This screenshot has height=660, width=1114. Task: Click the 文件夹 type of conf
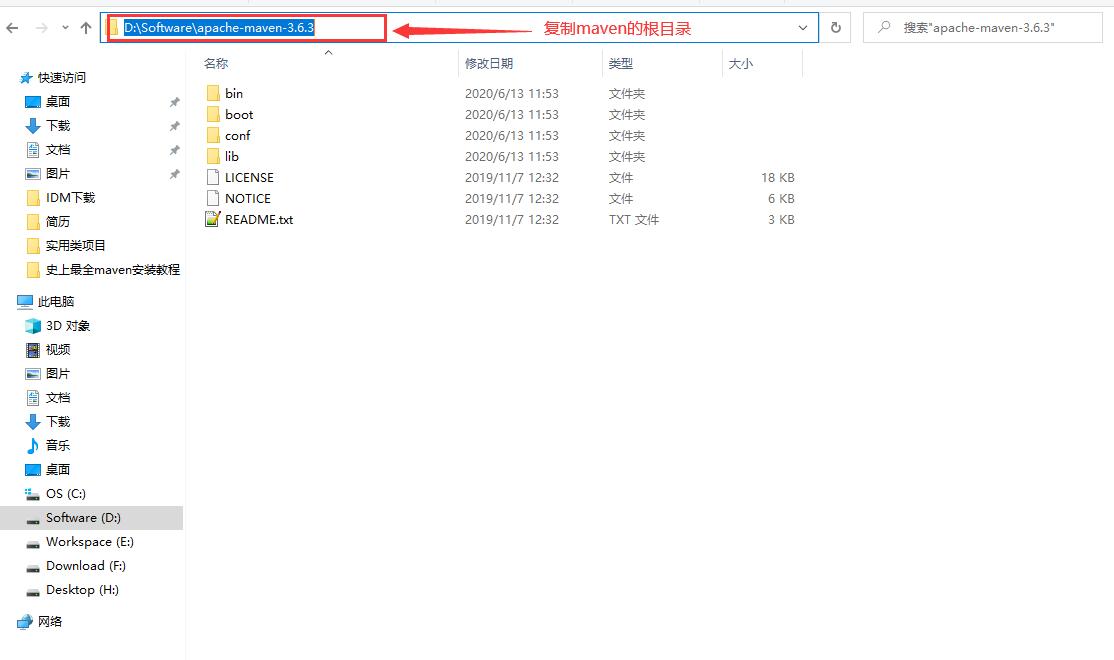pos(627,136)
